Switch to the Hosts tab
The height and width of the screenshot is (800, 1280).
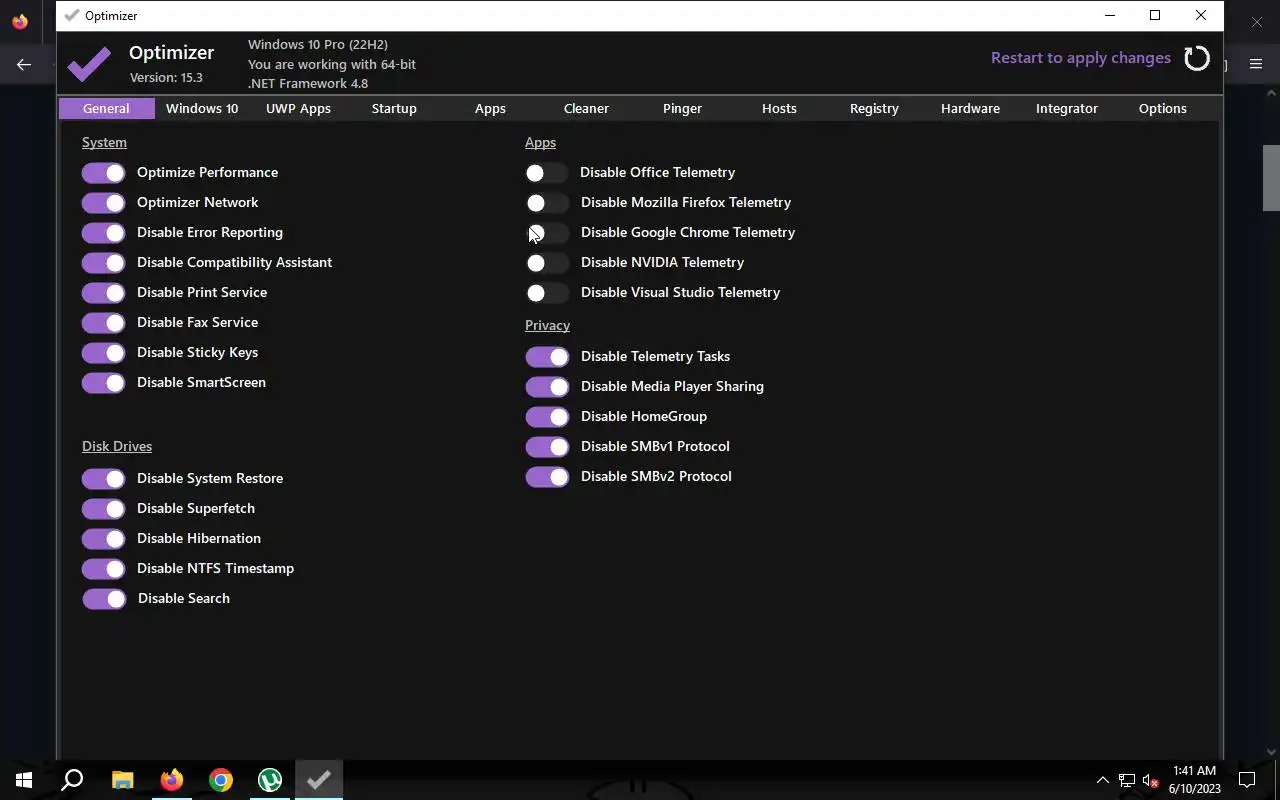coord(779,108)
